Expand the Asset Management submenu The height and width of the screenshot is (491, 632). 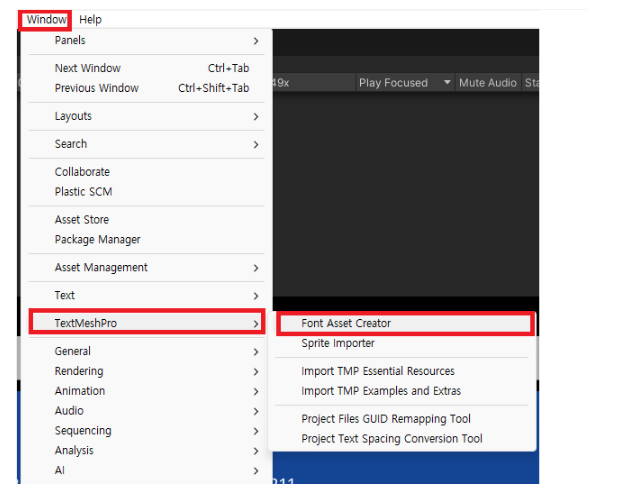[147, 268]
